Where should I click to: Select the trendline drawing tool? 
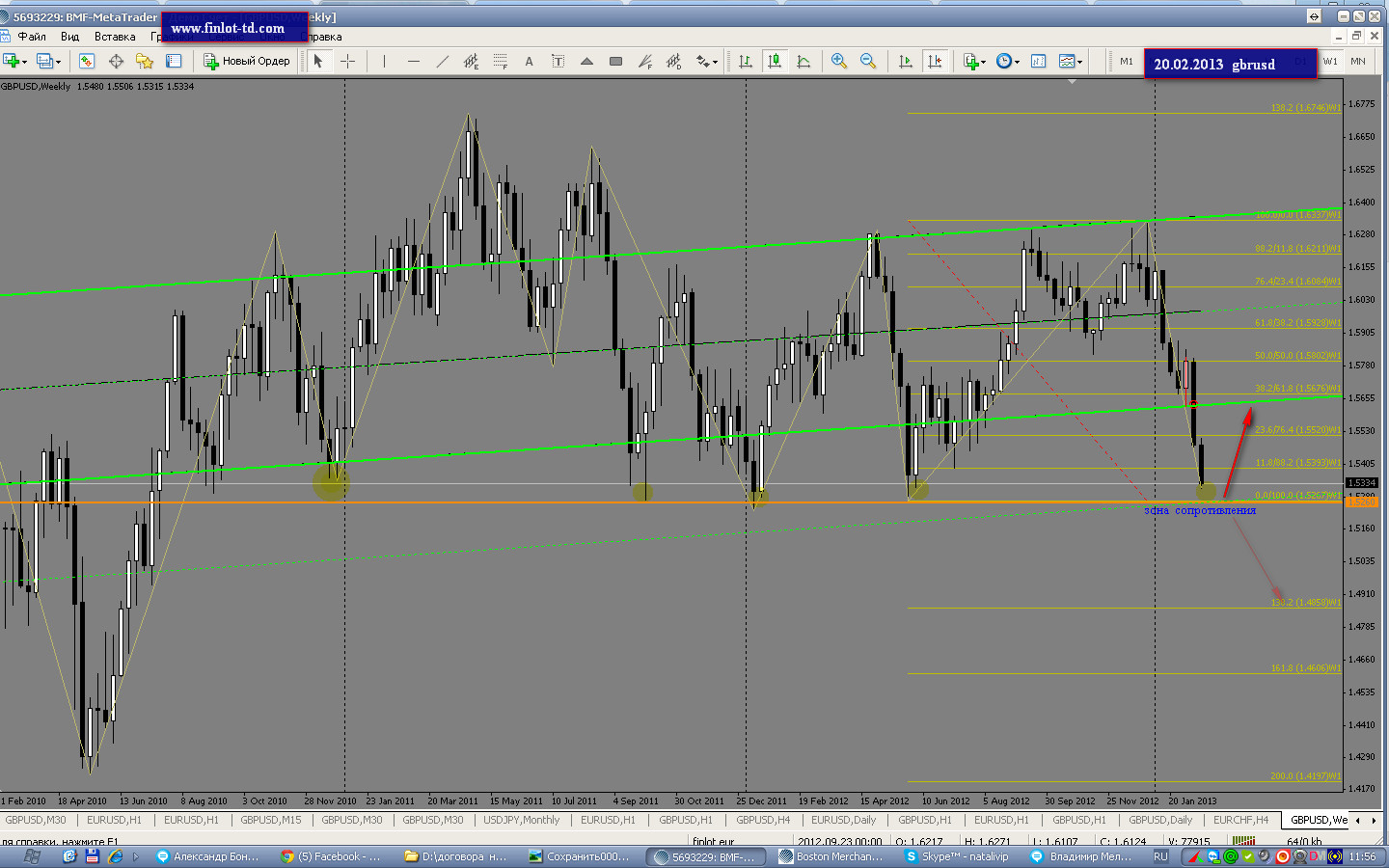click(442, 61)
